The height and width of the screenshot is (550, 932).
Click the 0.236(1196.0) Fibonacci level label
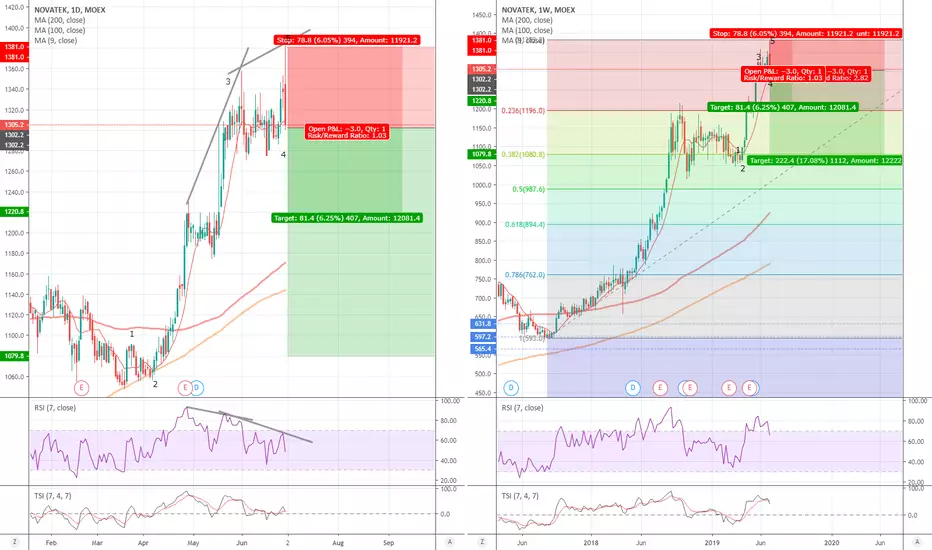coord(523,111)
